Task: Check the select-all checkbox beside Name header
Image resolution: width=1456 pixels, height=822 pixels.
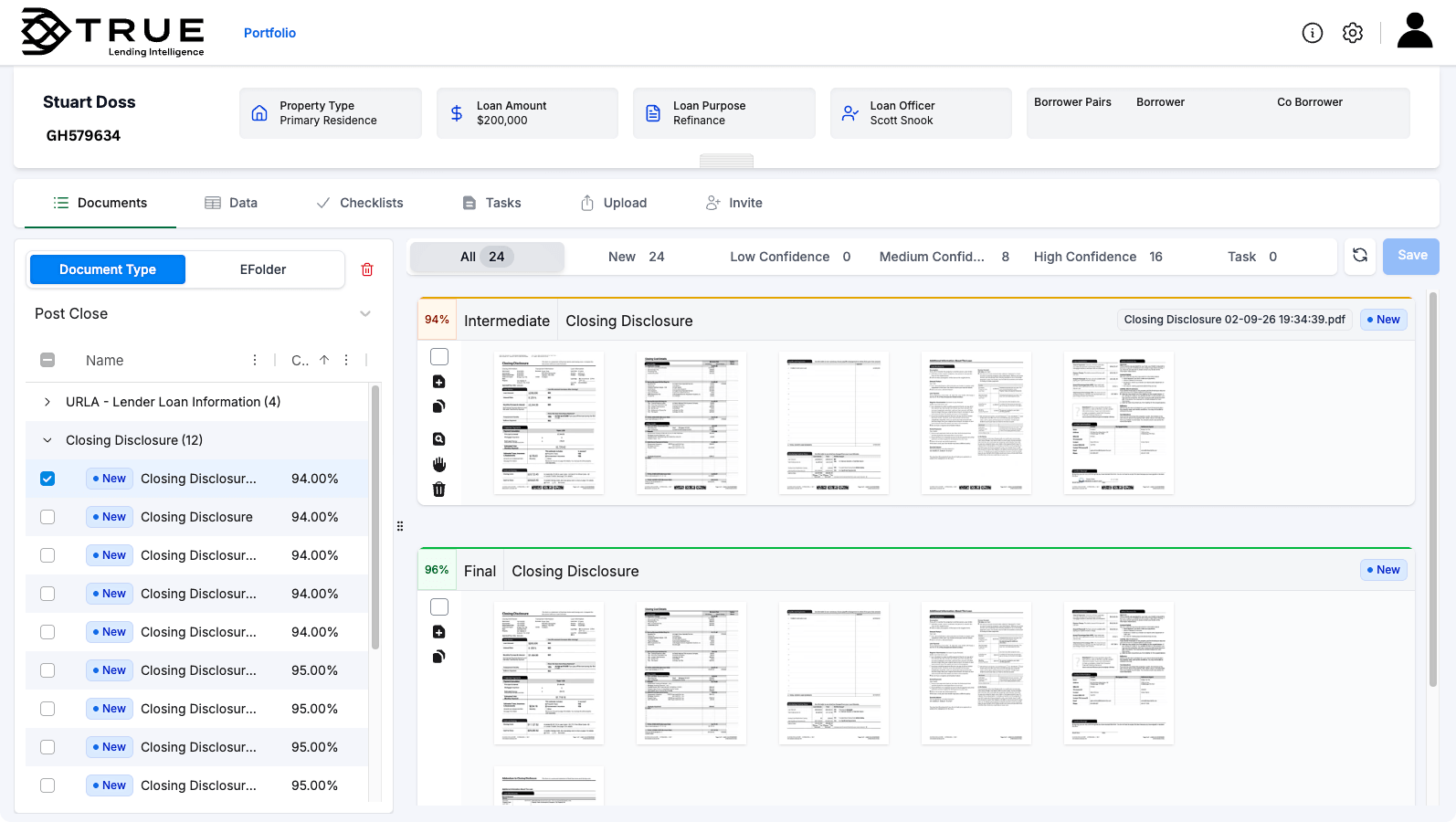Action: pos(47,360)
